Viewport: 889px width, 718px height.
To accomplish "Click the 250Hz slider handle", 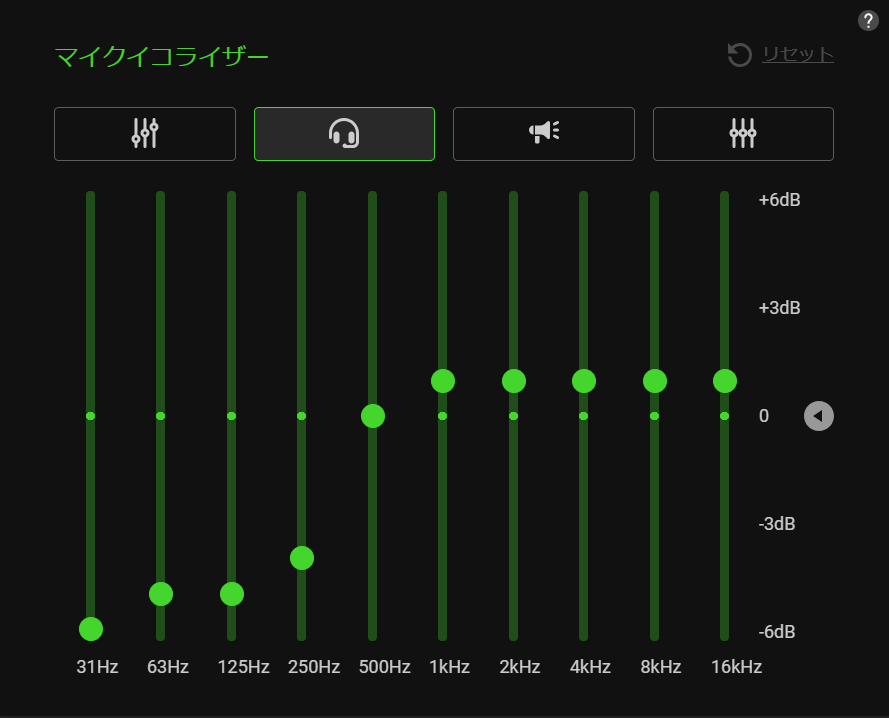I will [x=302, y=558].
